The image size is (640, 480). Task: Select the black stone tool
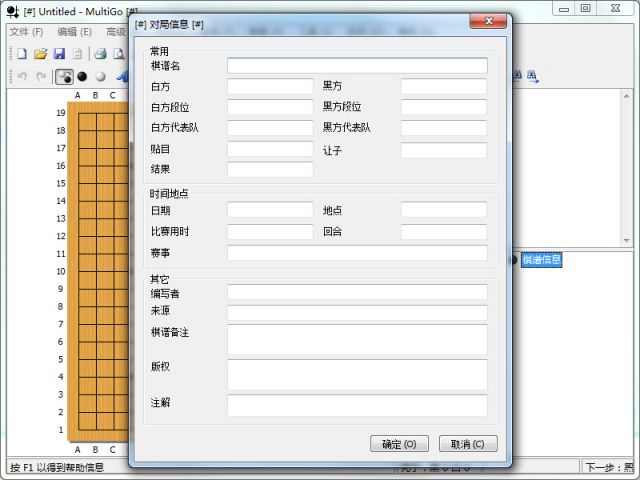coord(82,76)
